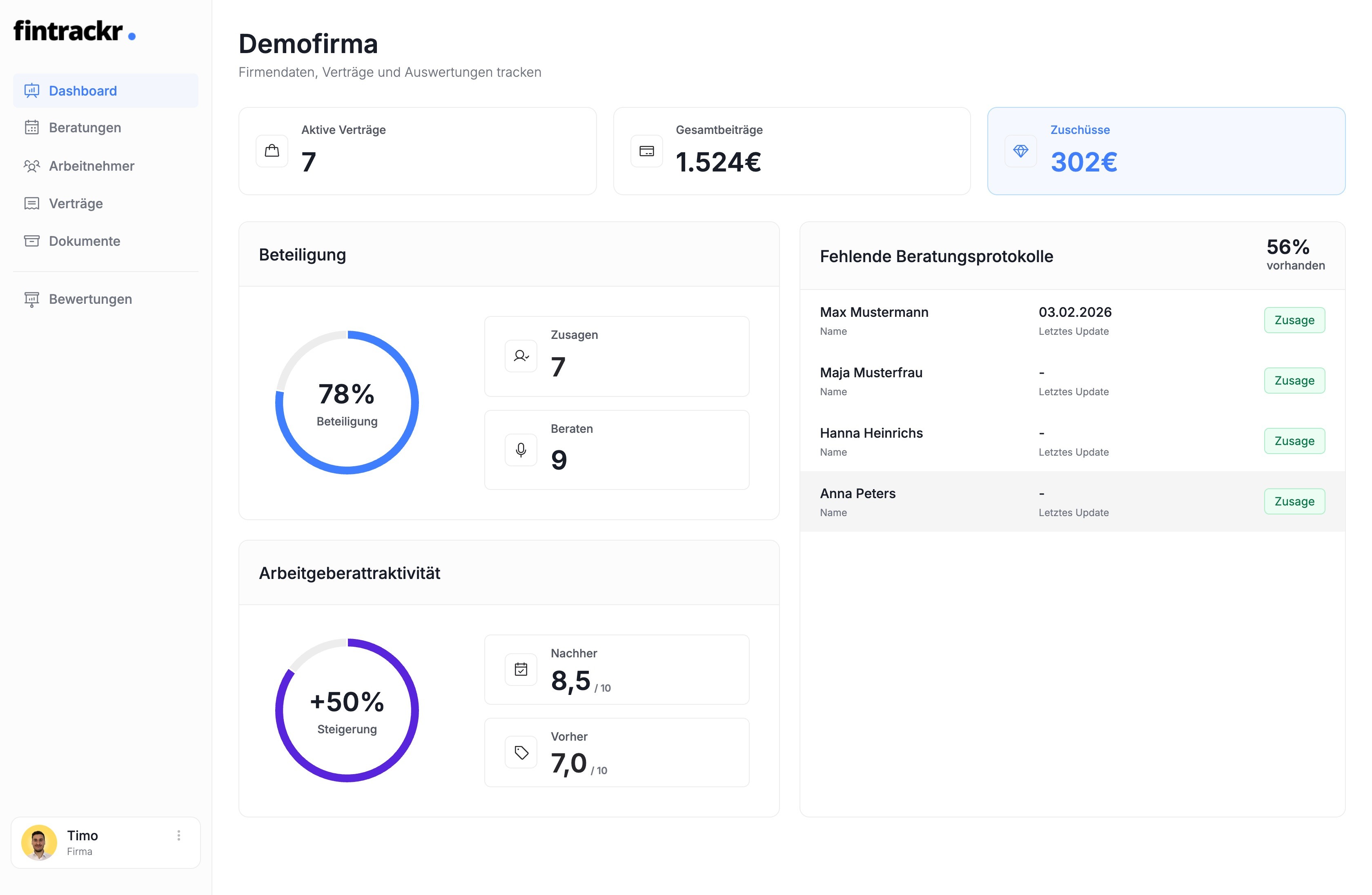Click the microphone icon next to Beraten
This screenshot has height=895, width=1372.
(521, 450)
